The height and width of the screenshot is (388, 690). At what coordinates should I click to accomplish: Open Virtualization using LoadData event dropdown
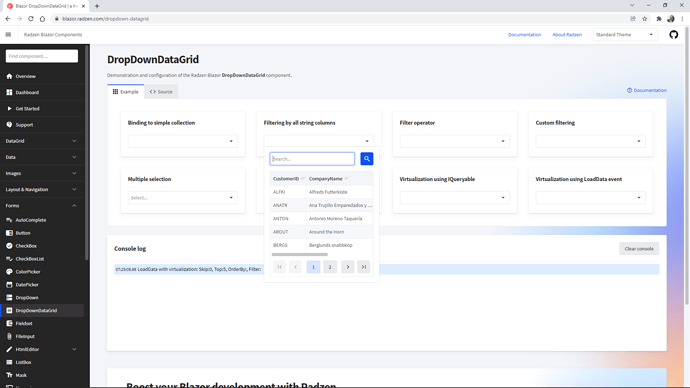click(x=591, y=198)
